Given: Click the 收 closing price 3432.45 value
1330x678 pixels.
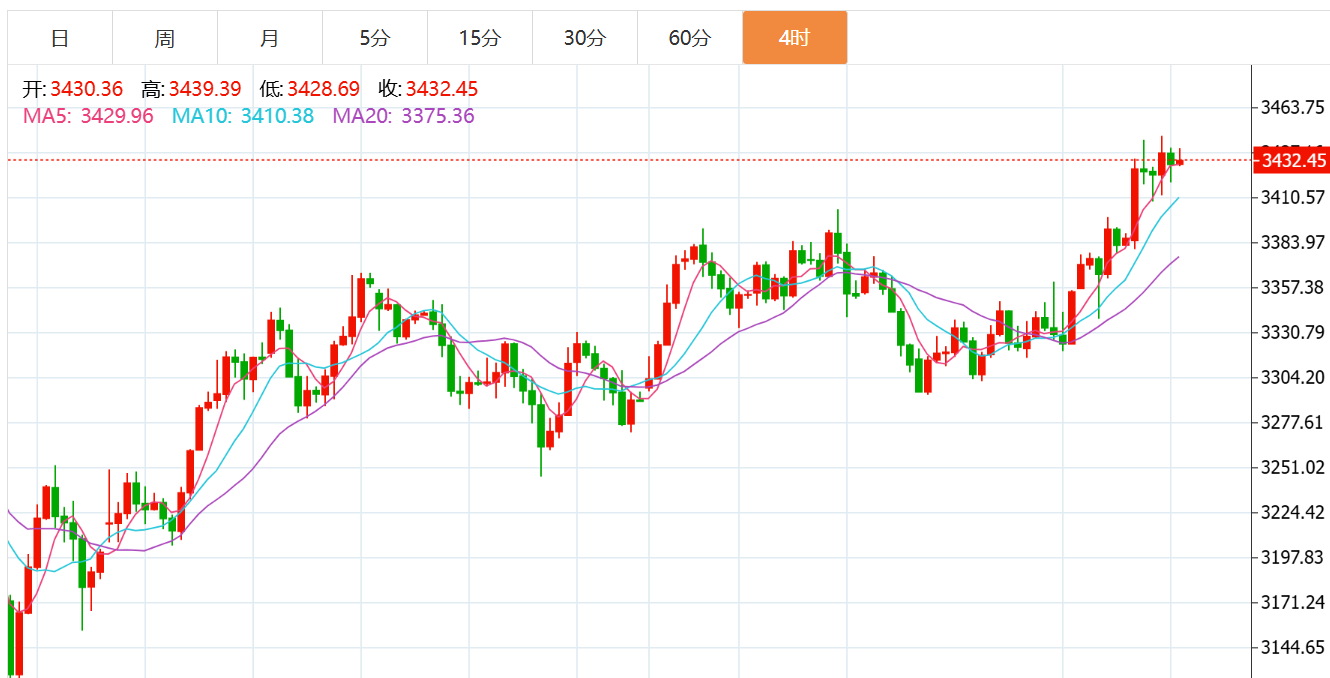Looking at the screenshot, I should [442, 89].
